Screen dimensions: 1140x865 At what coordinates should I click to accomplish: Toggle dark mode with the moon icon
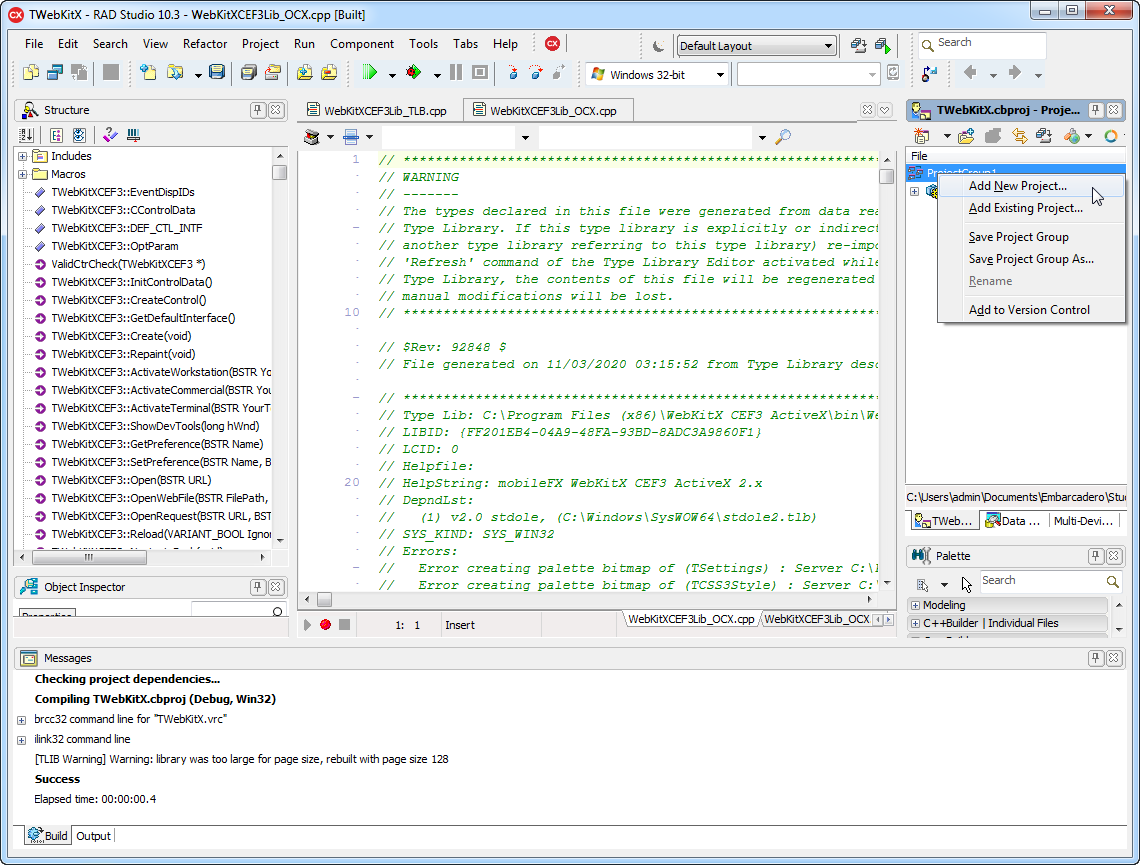(659, 46)
